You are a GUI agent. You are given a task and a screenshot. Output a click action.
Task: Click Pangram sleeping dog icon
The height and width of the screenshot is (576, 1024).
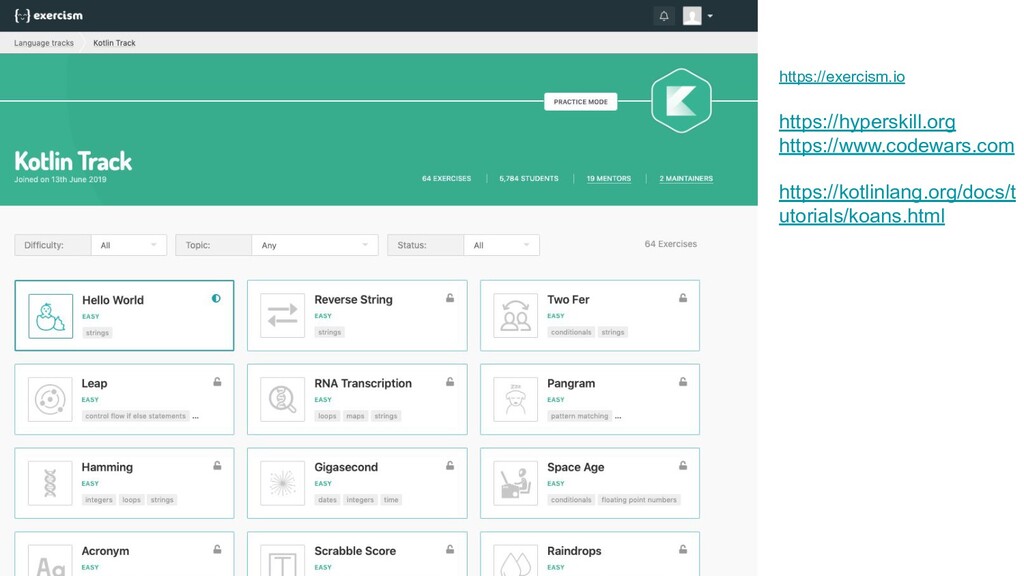tap(515, 399)
